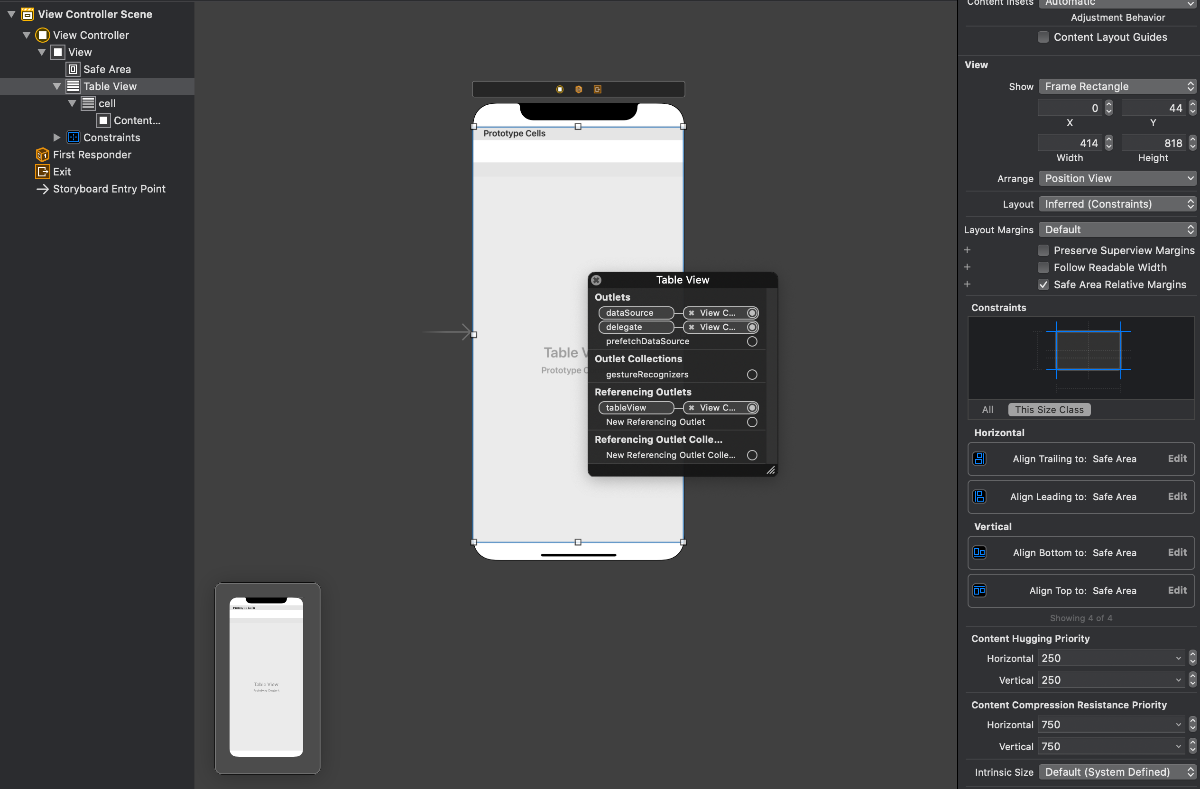Expand the Constraints node in outline
The width and height of the screenshot is (1200, 789).
pyautogui.click(x=57, y=137)
